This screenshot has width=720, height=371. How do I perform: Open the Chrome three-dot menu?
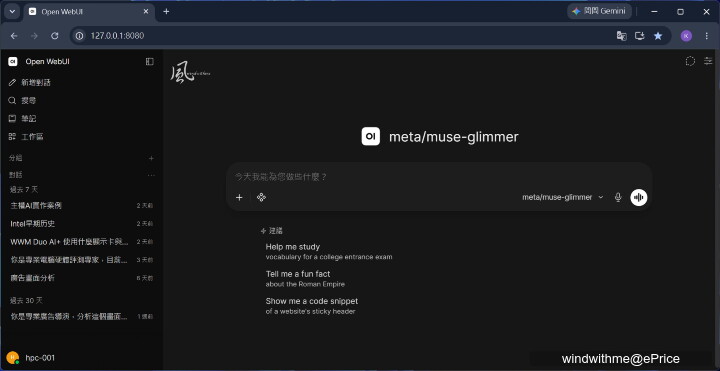point(707,36)
